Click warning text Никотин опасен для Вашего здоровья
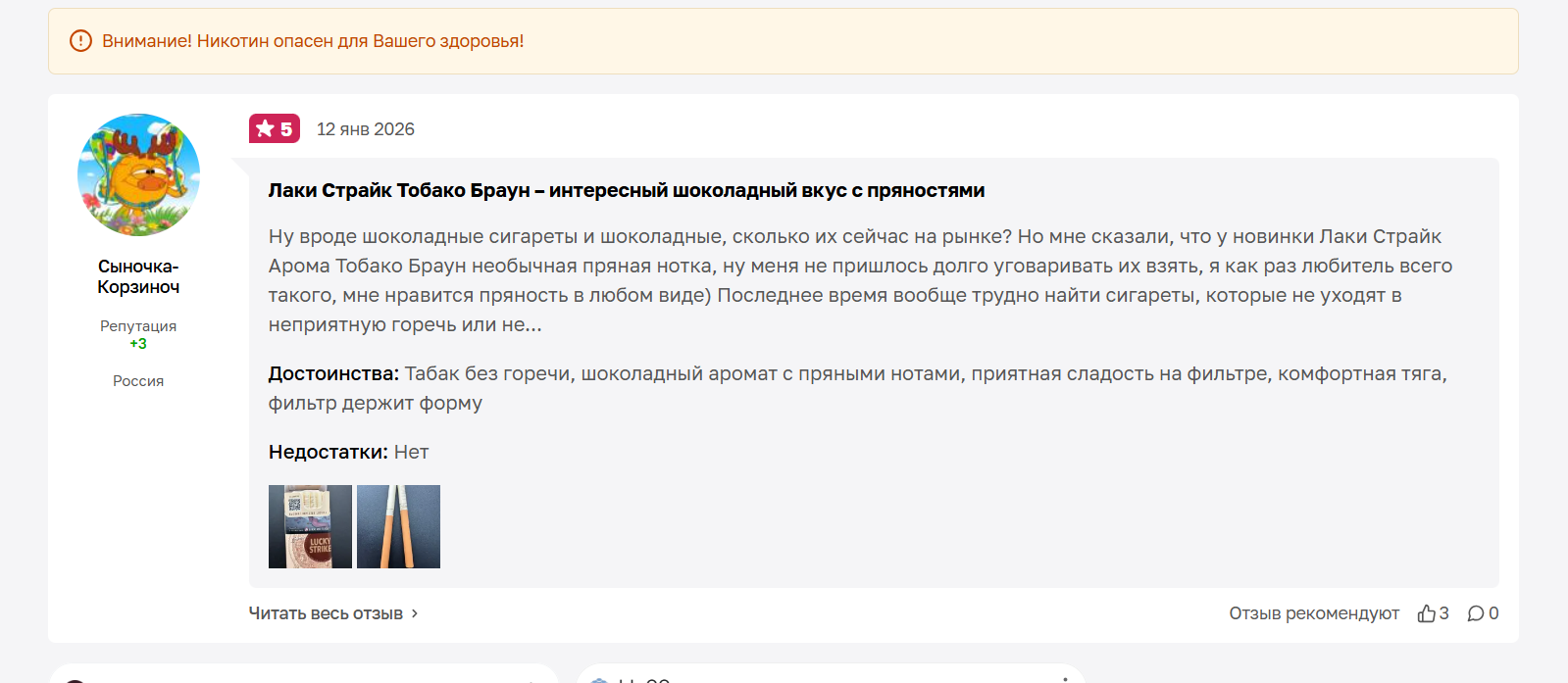 coord(360,41)
